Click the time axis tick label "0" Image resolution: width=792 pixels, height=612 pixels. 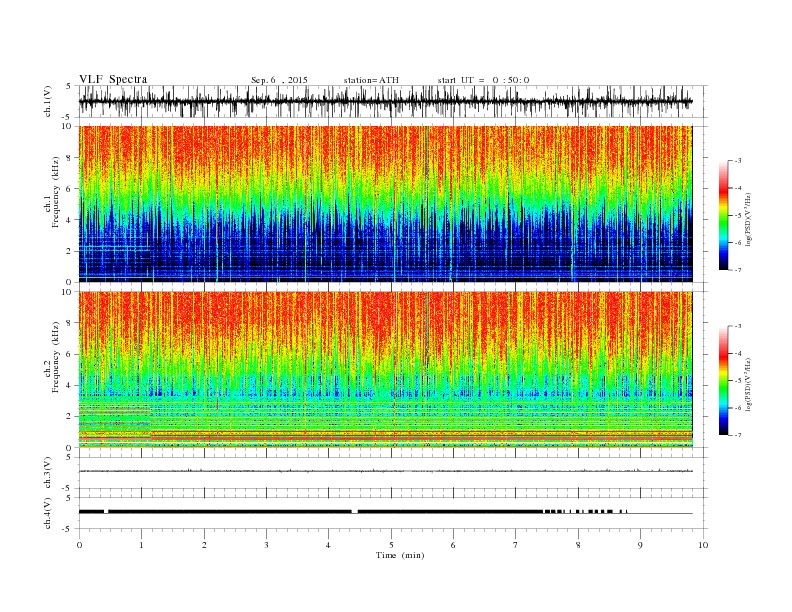79,545
